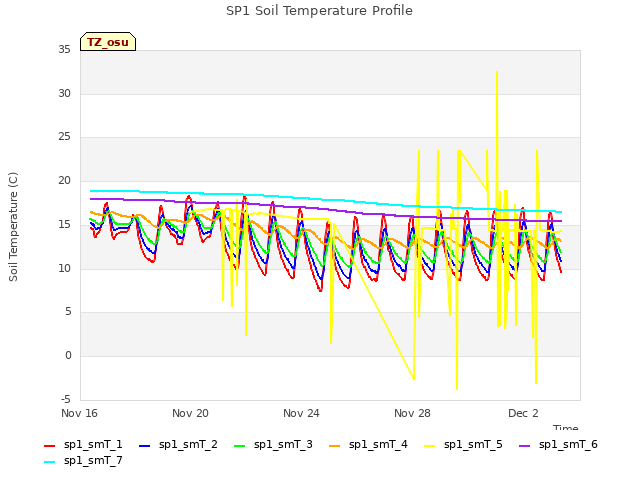Screen dimensions: 640x480
Task: Click the 10 y-axis tick label
Action: [64, 269]
